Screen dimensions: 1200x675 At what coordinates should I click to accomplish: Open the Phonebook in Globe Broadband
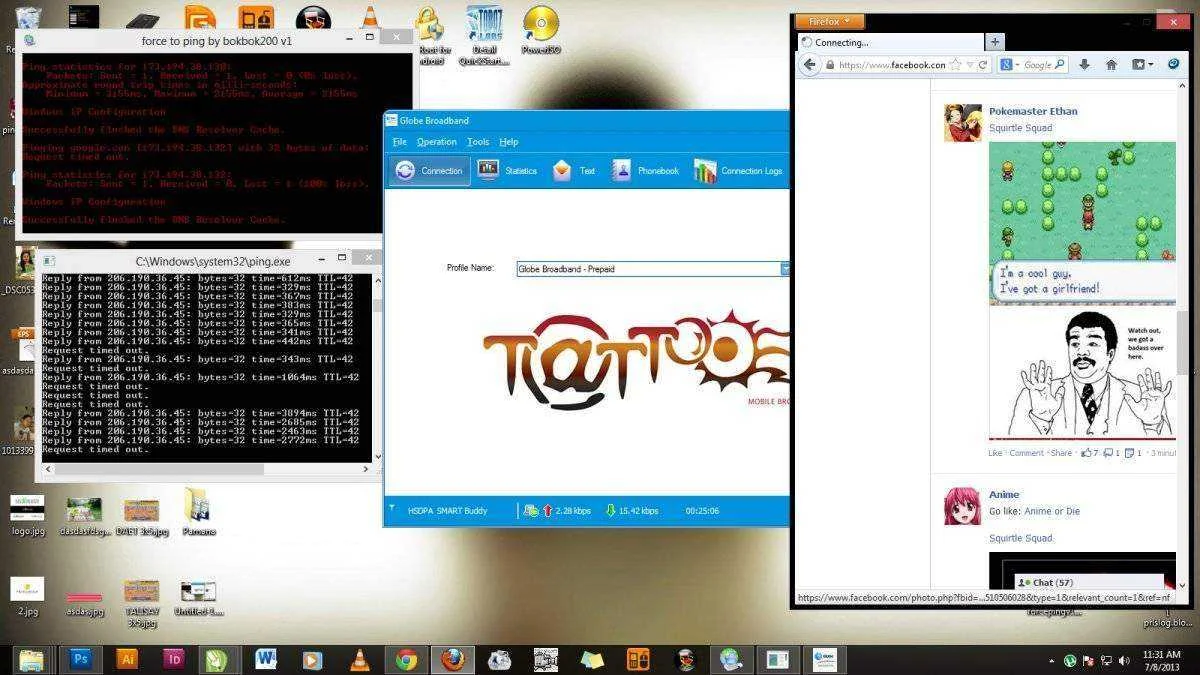(x=645, y=171)
